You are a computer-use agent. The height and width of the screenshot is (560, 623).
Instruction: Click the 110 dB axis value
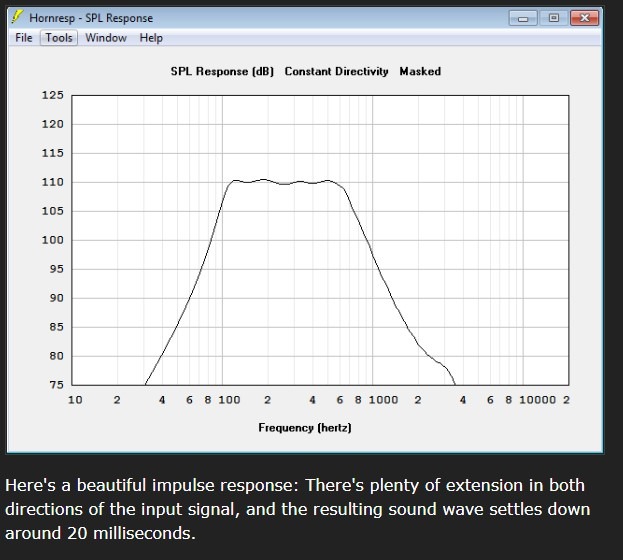click(x=52, y=182)
